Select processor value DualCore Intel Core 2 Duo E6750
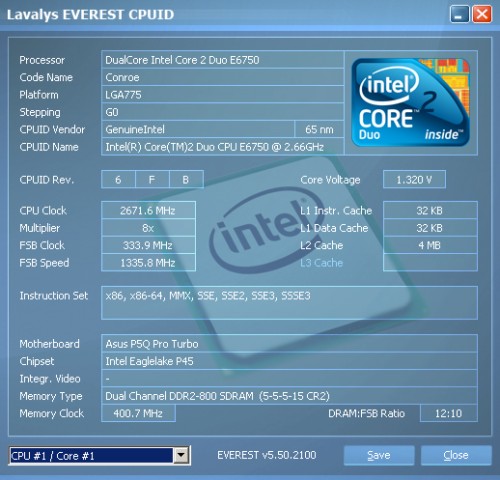This screenshot has height=480, width=500. [x=222, y=60]
